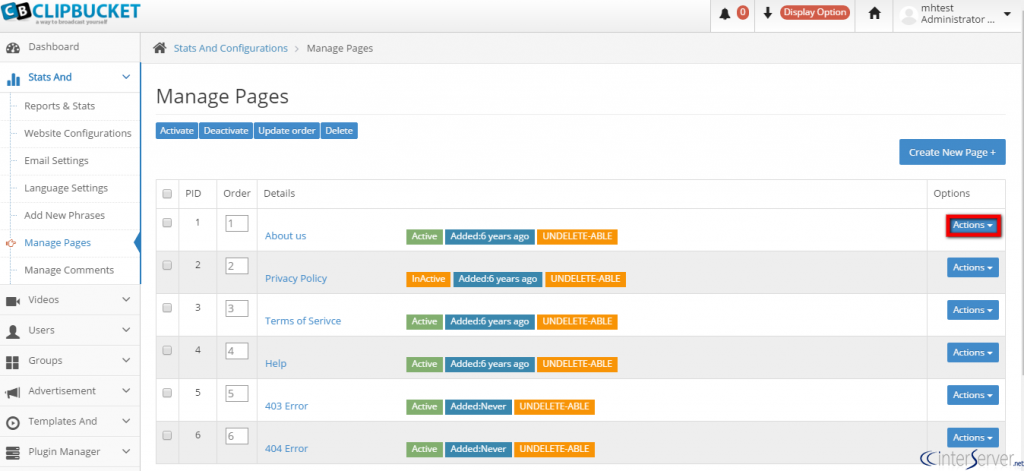The height and width of the screenshot is (471, 1024).
Task: Click the Advertisement megaphone icon
Action: [x=12, y=392]
